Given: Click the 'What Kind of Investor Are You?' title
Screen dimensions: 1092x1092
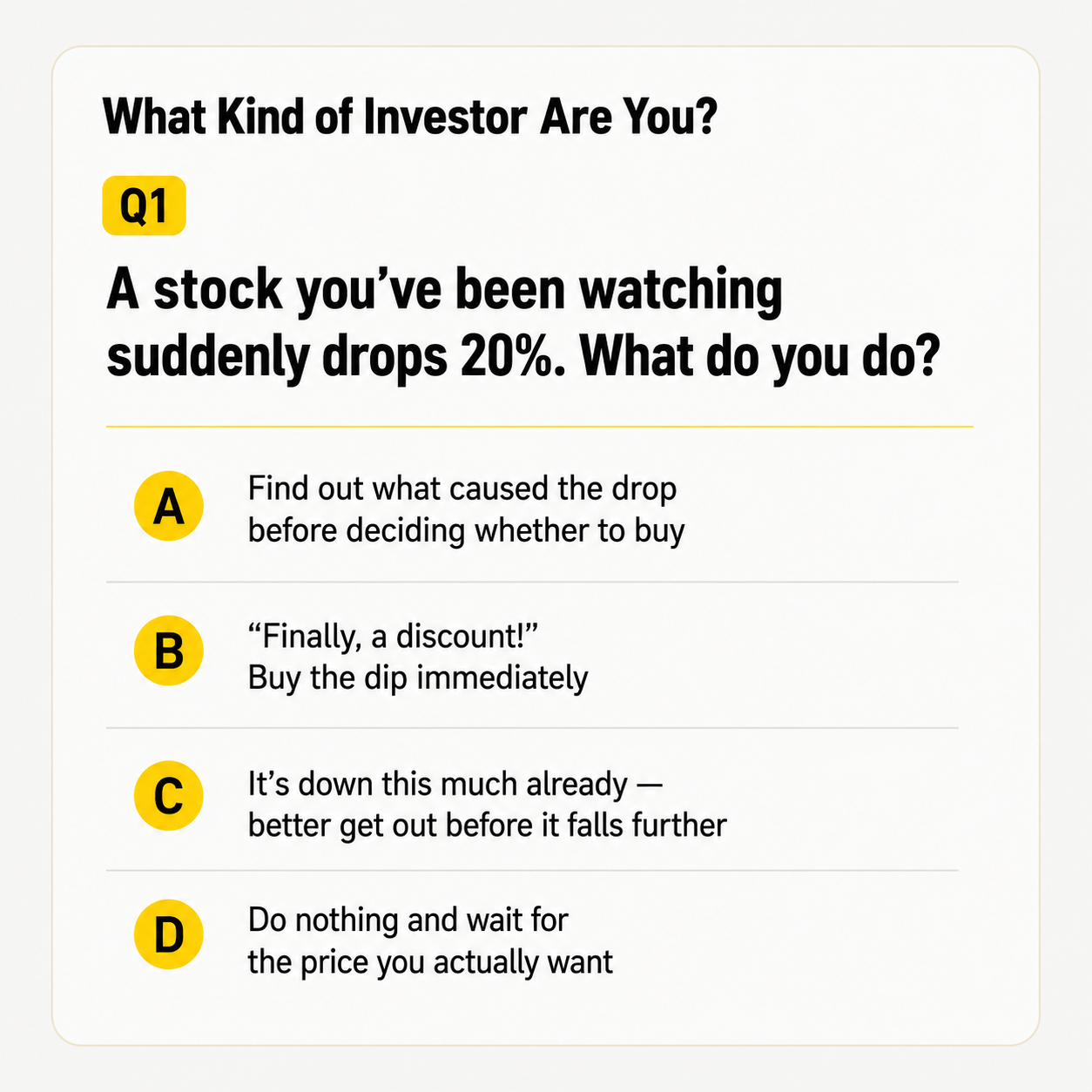Looking at the screenshot, I should tap(410, 118).
